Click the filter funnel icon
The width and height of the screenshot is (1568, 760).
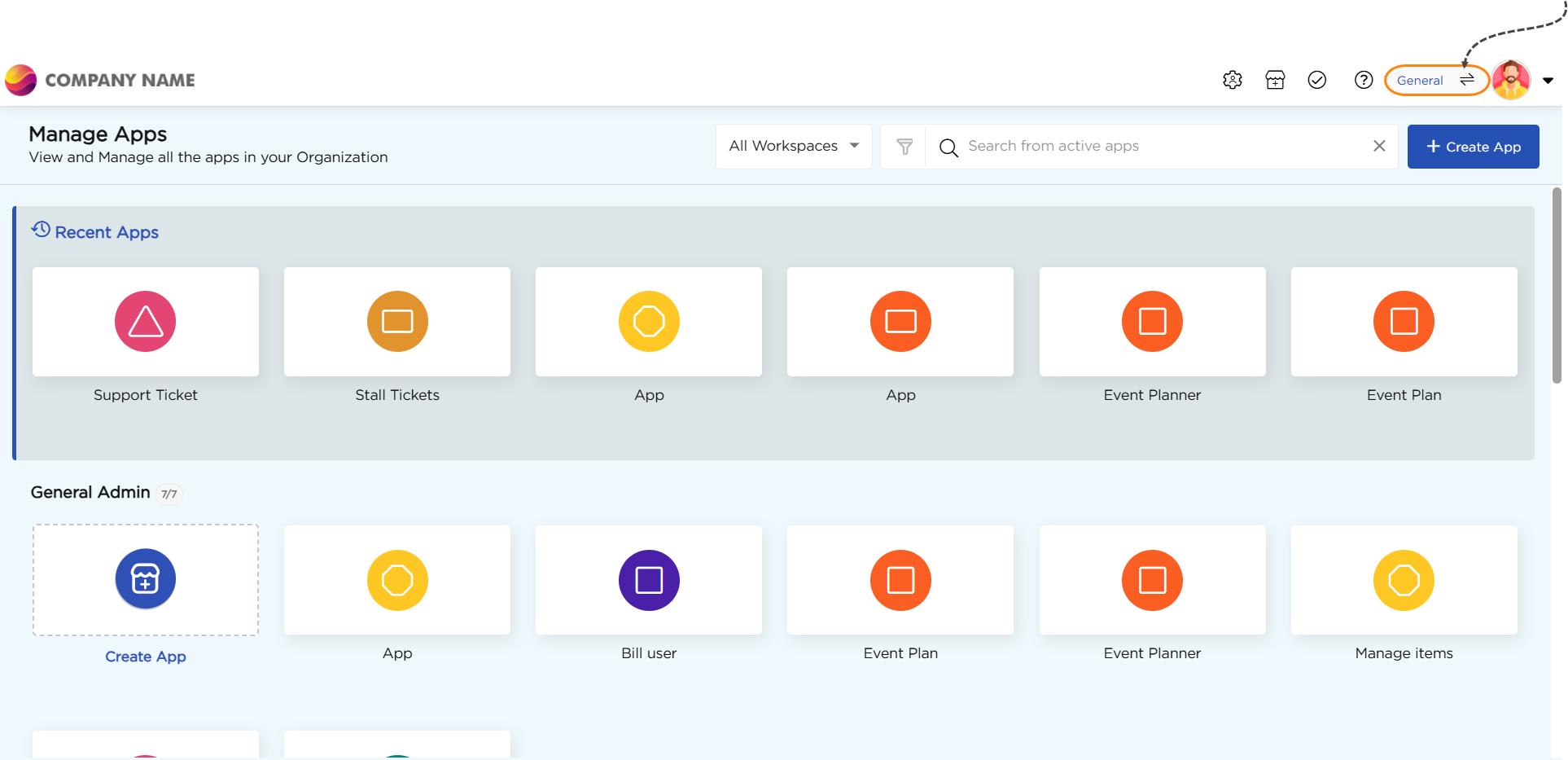pyautogui.click(x=904, y=147)
